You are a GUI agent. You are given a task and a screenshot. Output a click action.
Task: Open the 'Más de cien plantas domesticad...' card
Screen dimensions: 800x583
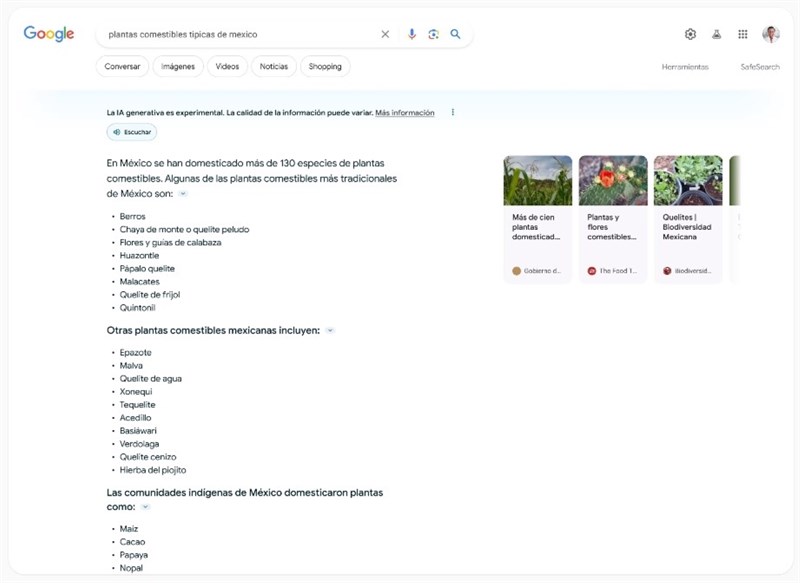(x=538, y=219)
